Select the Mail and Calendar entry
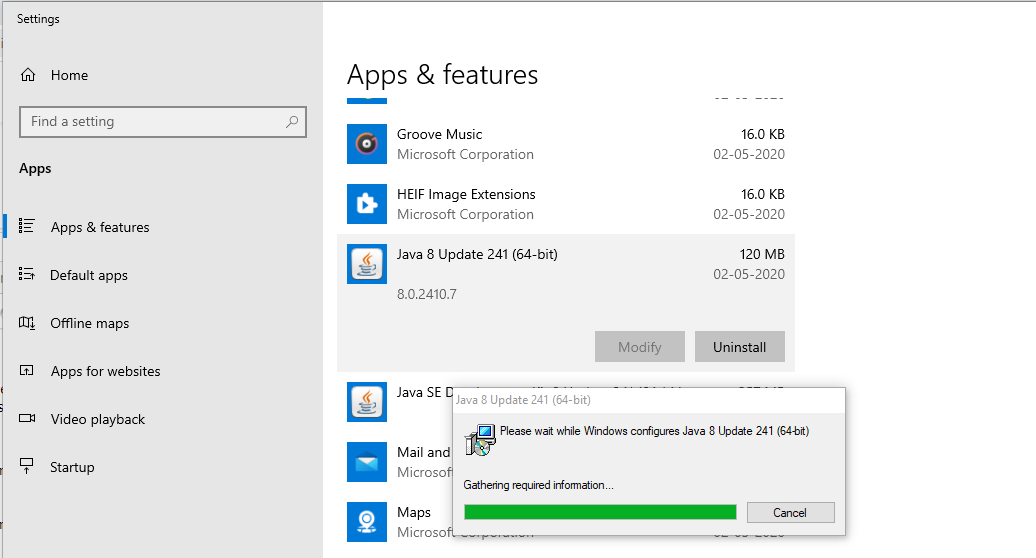 (566, 462)
